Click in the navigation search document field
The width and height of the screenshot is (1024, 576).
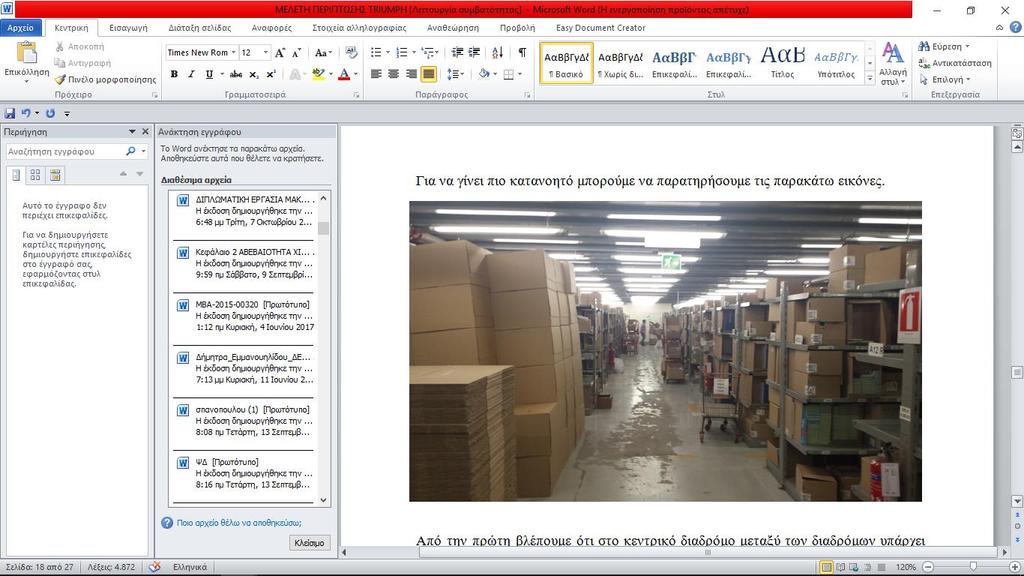pos(65,151)
